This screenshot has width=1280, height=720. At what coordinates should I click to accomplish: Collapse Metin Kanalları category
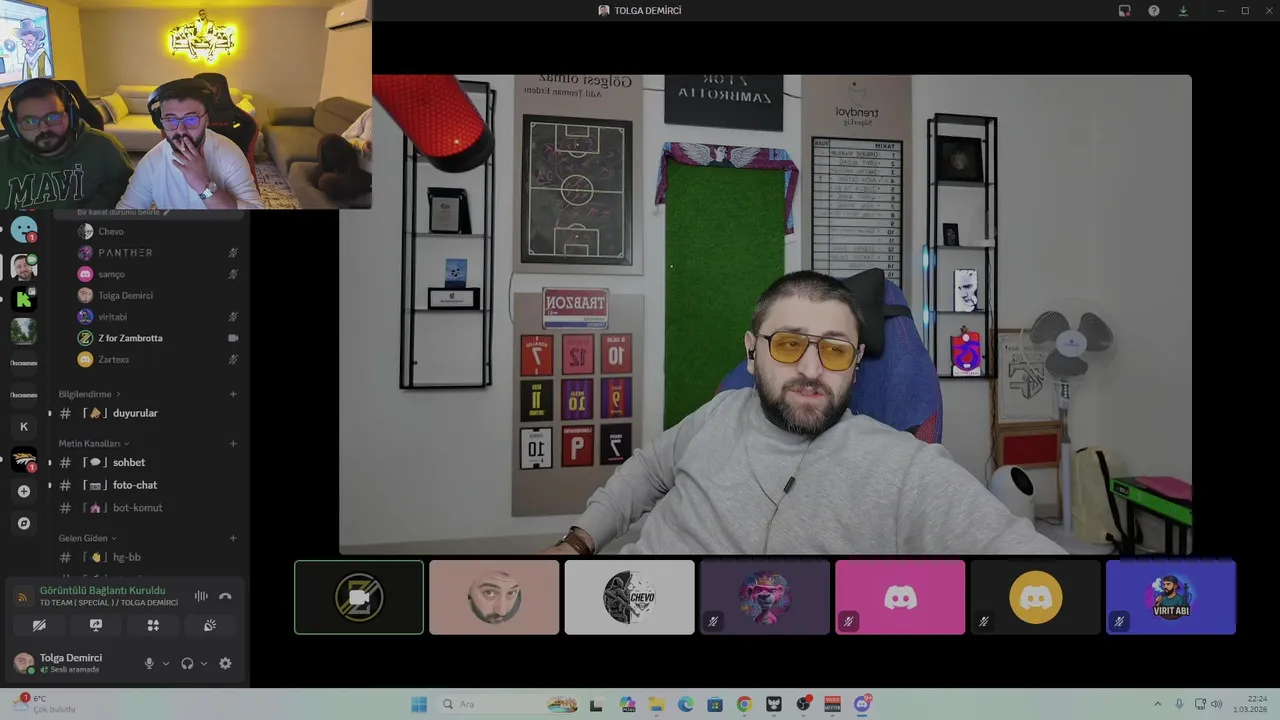tap(94, 443)
